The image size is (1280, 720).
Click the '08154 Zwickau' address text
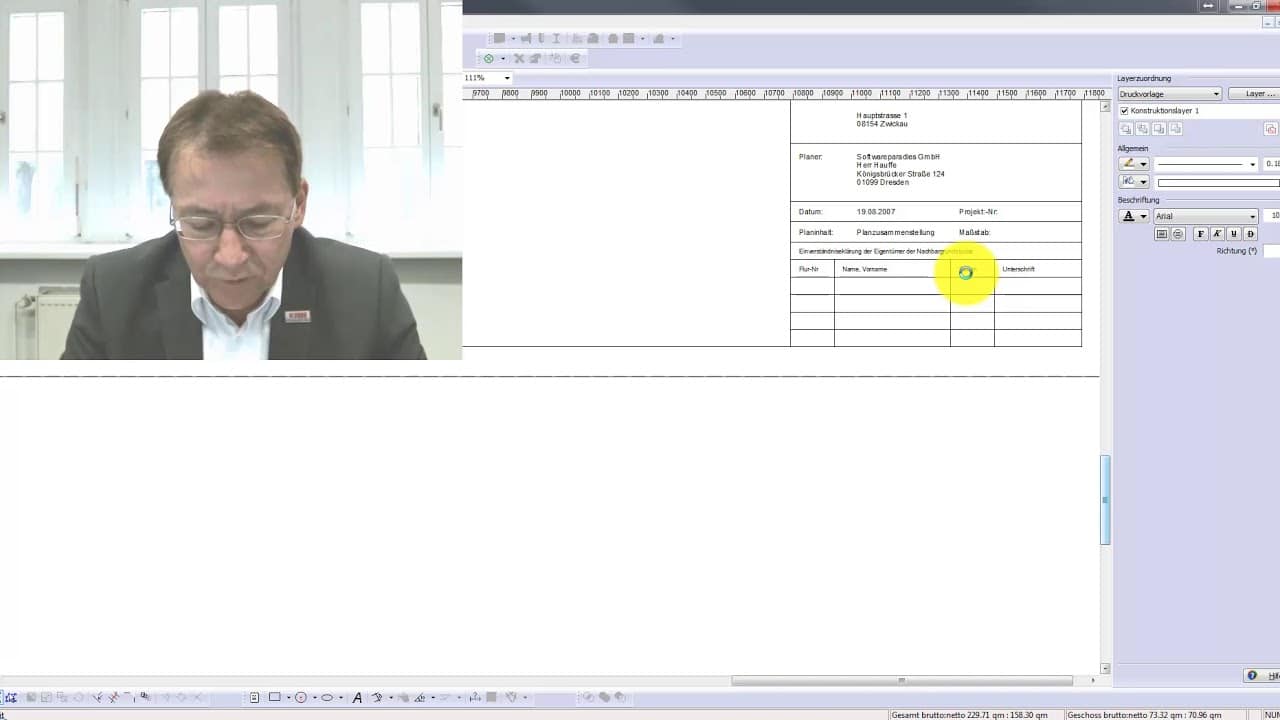click(882, 124)
